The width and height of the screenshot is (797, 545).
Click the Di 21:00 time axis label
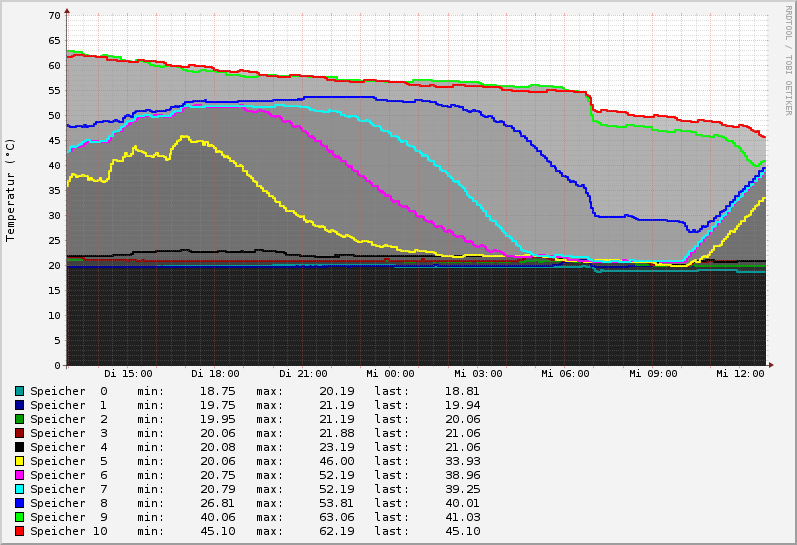pyautogui.click(x=303, y=374)
